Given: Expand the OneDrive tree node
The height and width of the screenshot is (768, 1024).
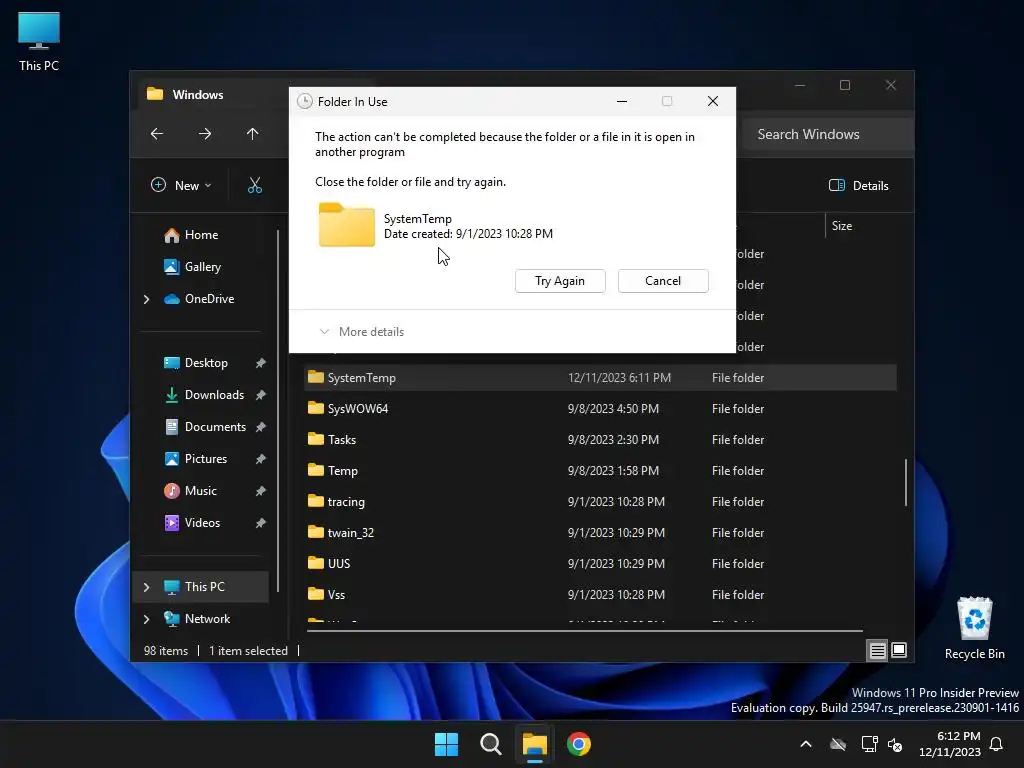Looking at the screenshot, I should [146, 299].
